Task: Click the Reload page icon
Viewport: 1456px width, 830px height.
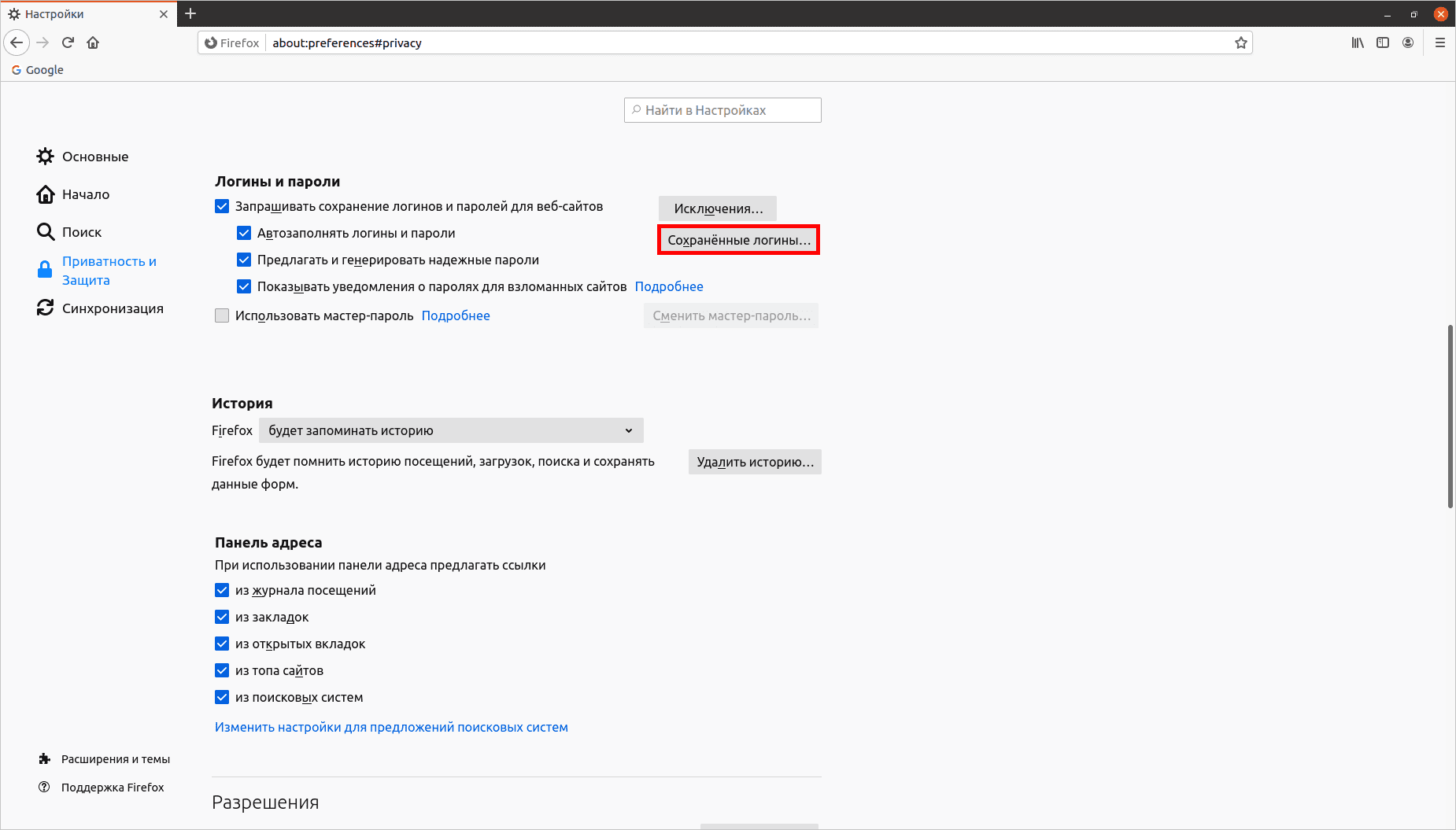Action: pos(68,42)
